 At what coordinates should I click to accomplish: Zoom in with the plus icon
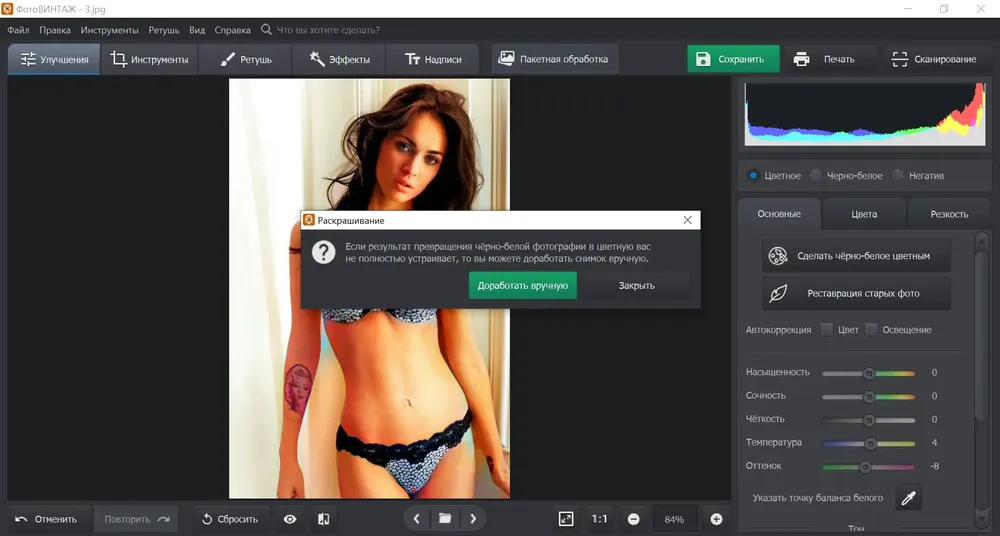(x=716, y=519)
